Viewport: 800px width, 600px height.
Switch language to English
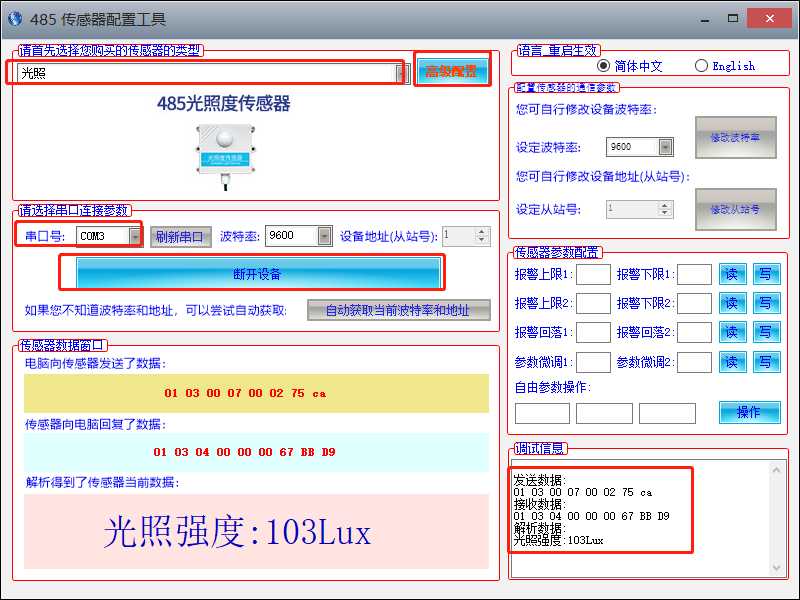coord(702,65)
